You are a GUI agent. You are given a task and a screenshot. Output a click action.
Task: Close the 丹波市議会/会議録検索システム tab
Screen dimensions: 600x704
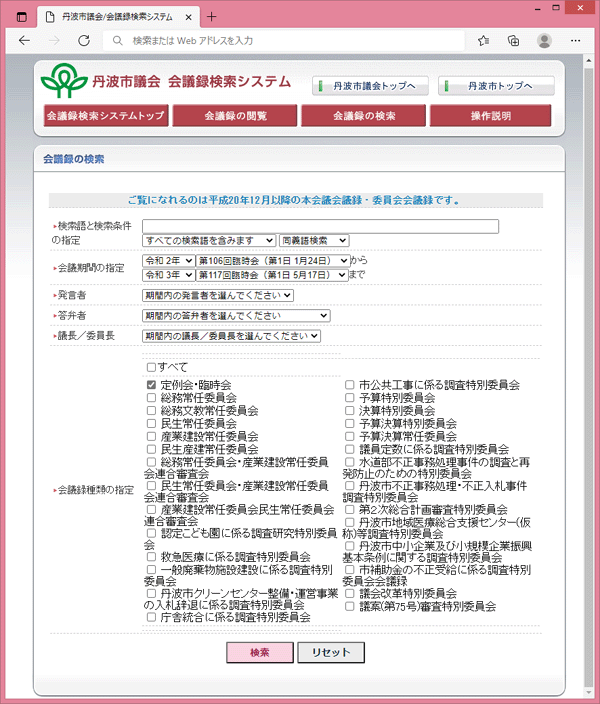point(189,18)
